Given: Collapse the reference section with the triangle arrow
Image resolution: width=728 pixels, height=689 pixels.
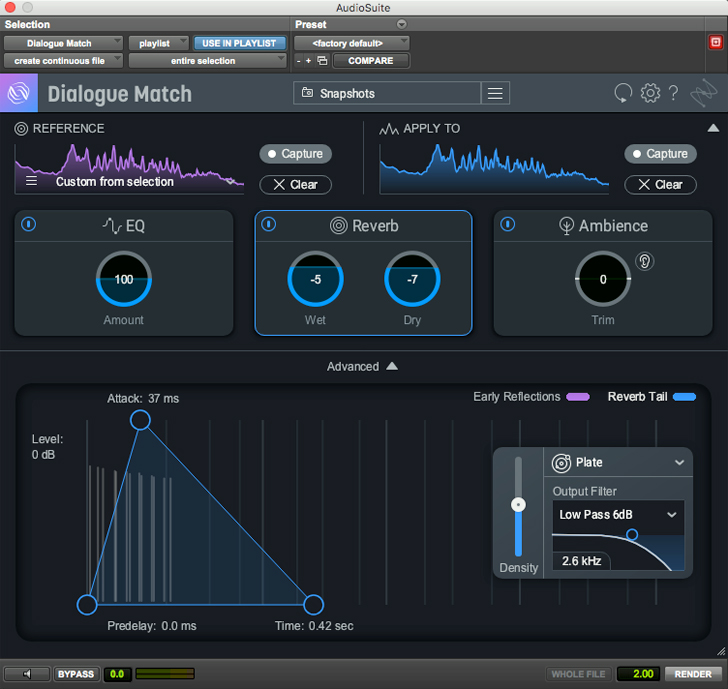Looking at the screenshot, I should 713,128.
